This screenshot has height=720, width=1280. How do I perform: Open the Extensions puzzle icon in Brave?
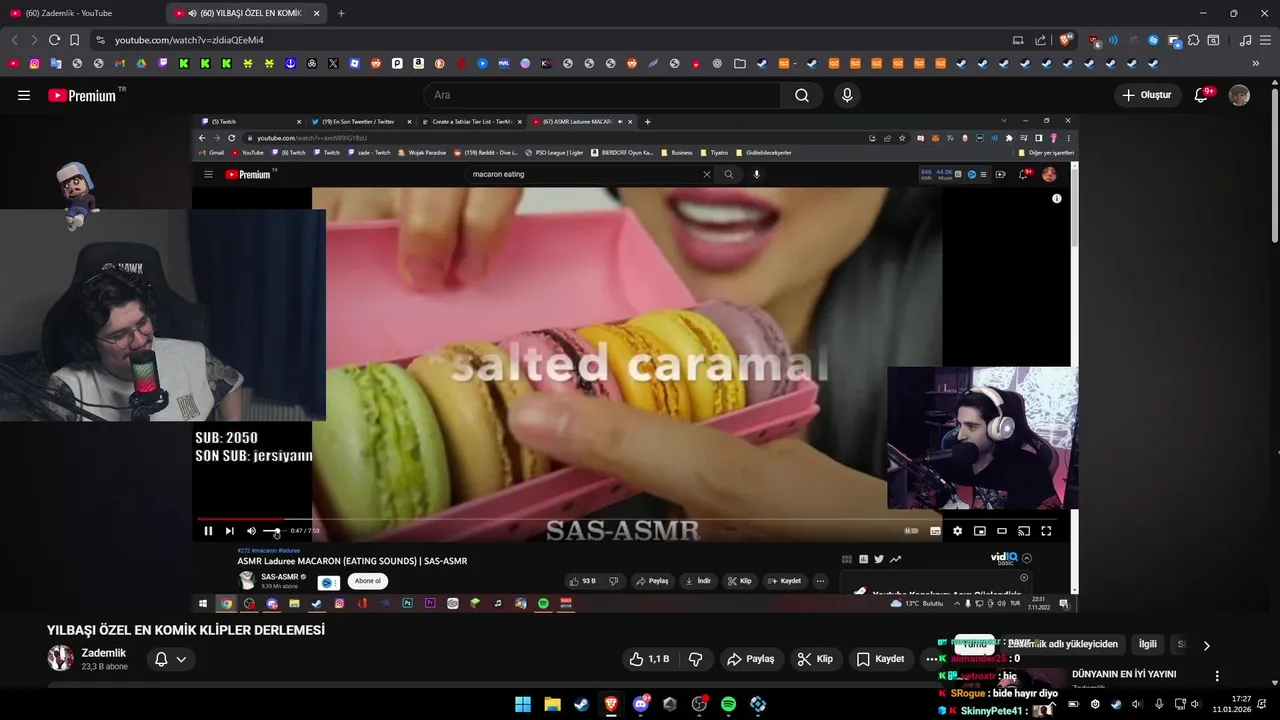[1194, 40]
